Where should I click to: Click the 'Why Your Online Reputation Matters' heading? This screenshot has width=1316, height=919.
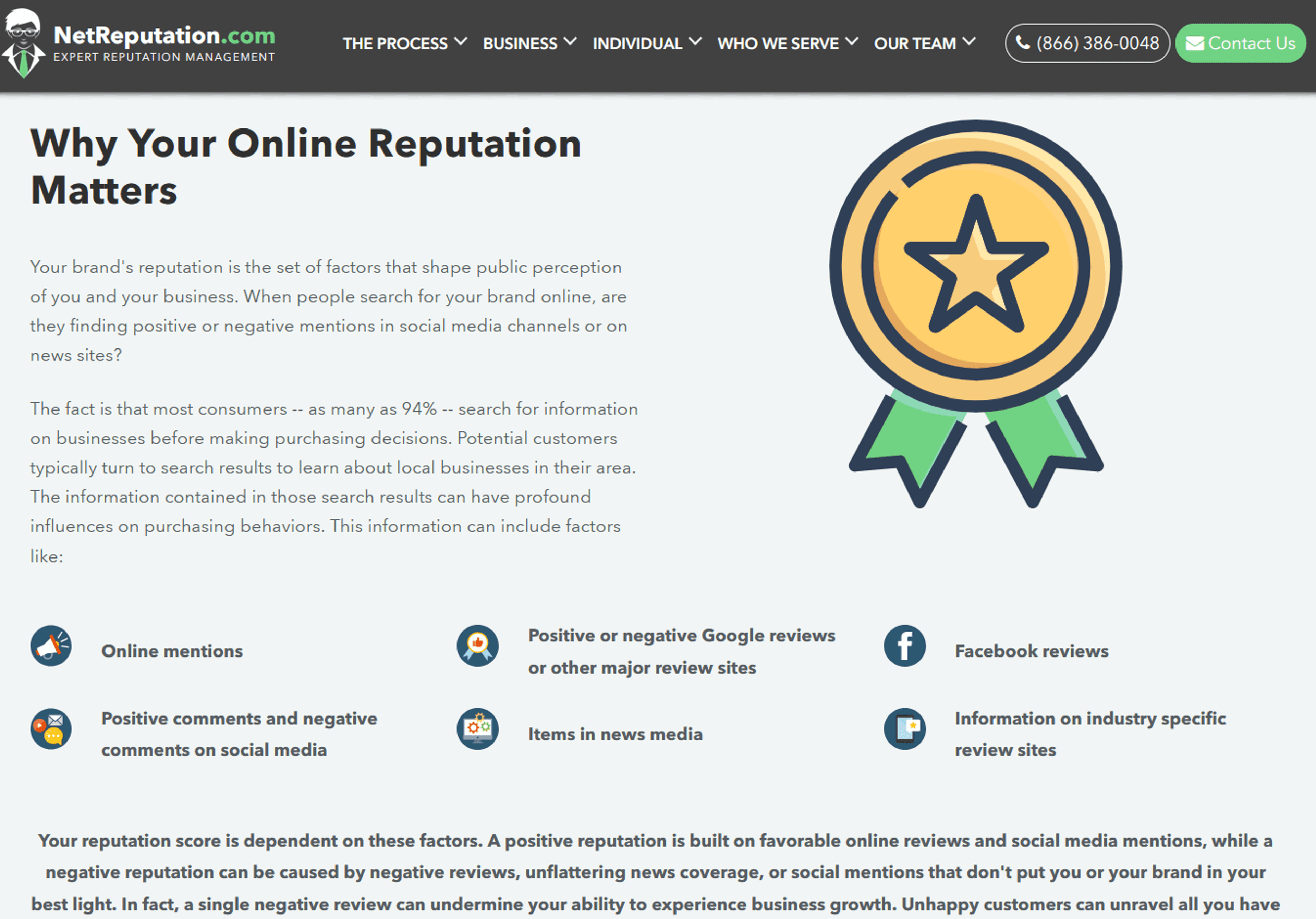pyautogui.click(x=305, y=166)
